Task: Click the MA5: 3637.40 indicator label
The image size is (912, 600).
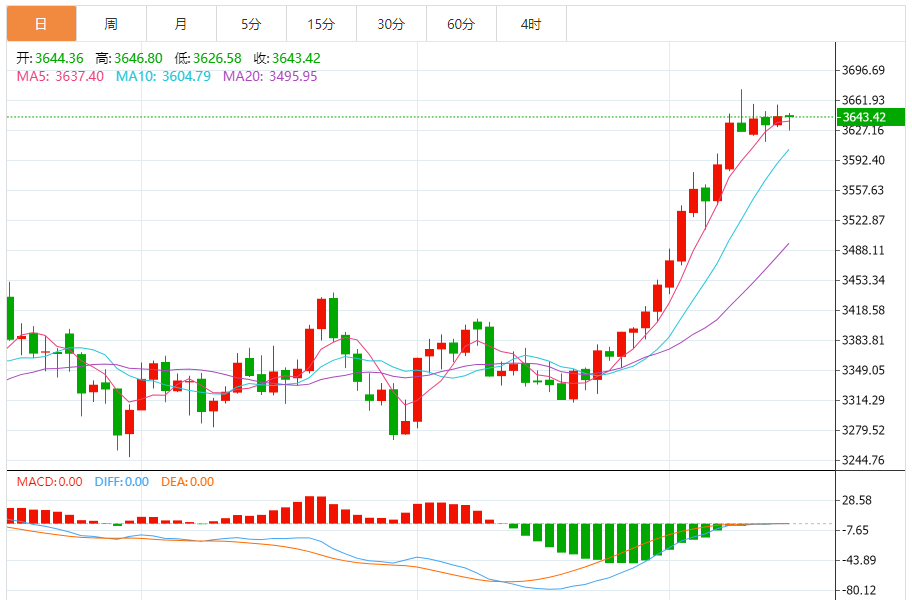Action: 60,76
